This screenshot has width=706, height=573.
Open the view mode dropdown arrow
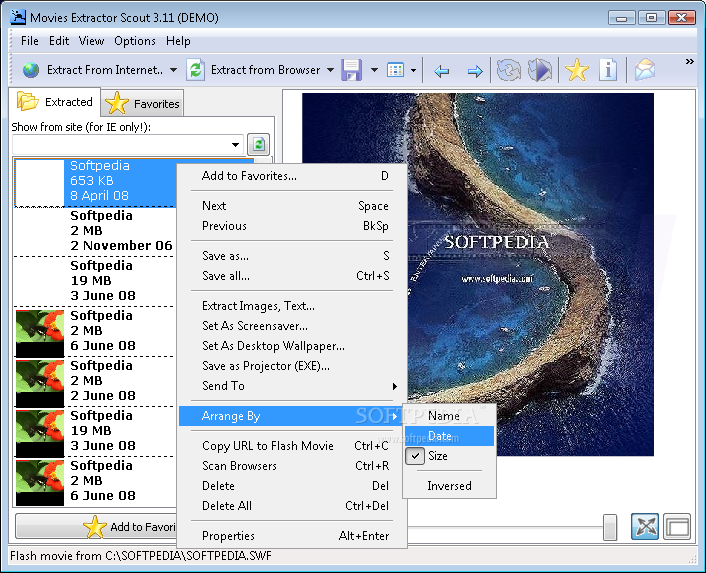tap(413, 70)
